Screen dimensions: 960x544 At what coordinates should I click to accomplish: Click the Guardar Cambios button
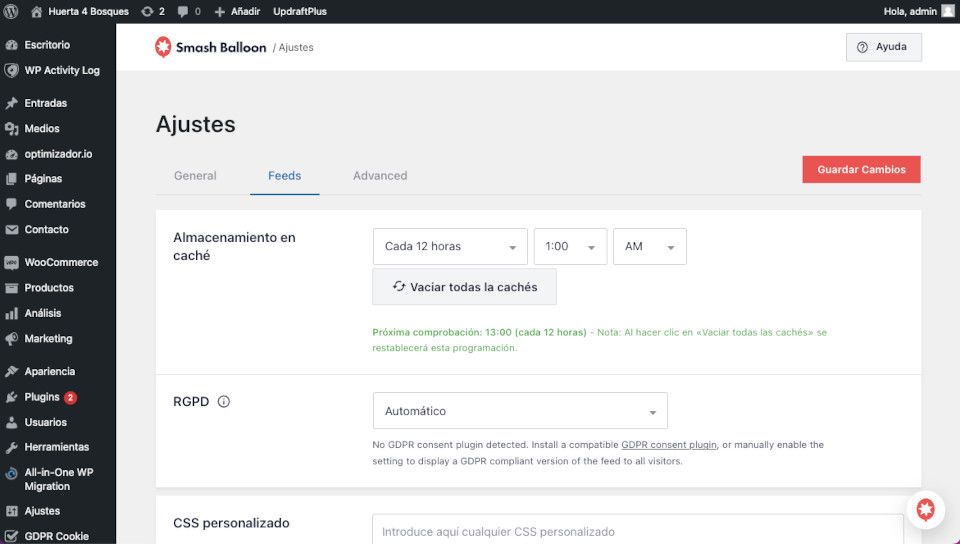click(x=861, y=170)
